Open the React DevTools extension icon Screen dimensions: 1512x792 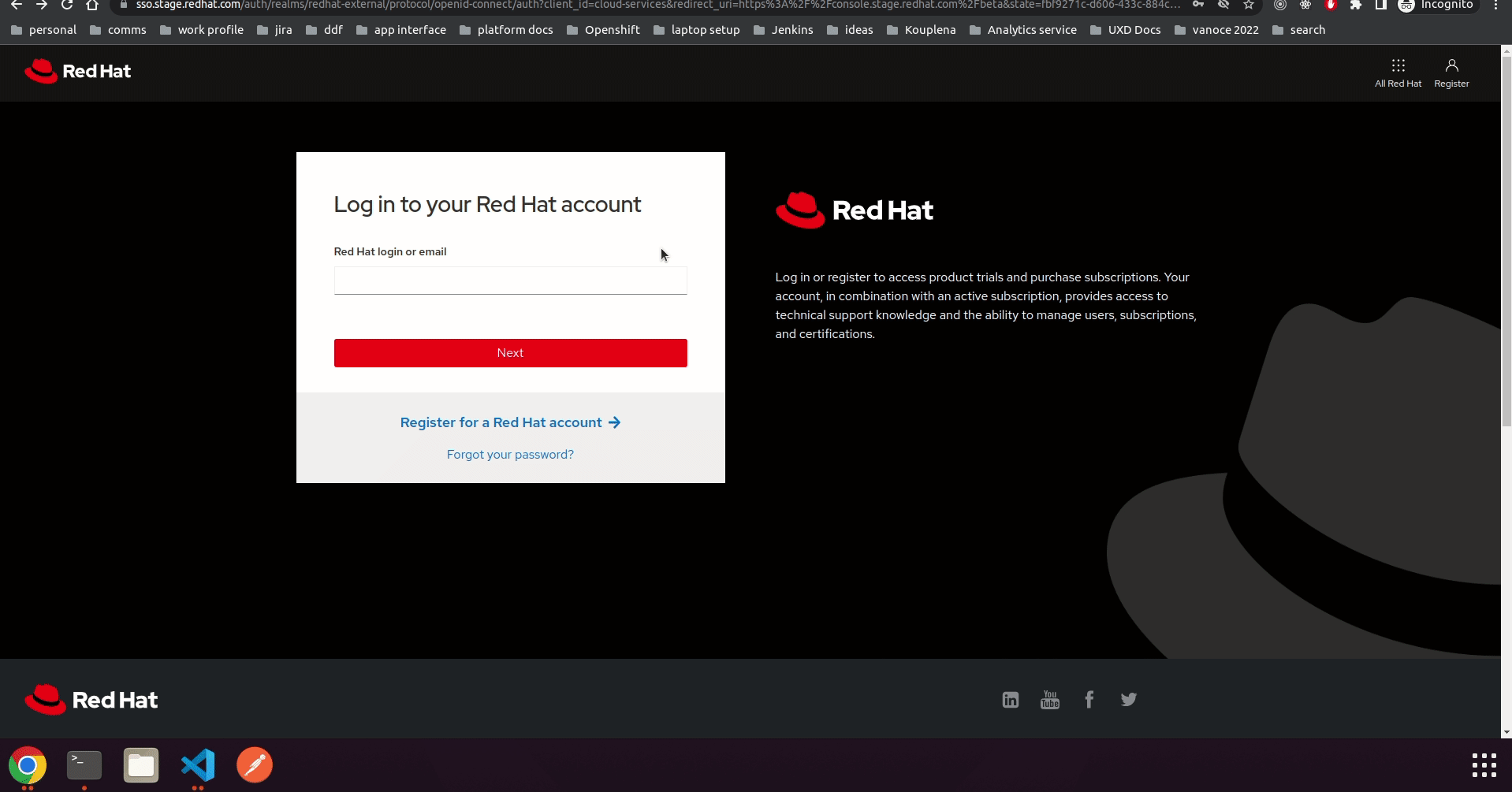[1305, 5]
